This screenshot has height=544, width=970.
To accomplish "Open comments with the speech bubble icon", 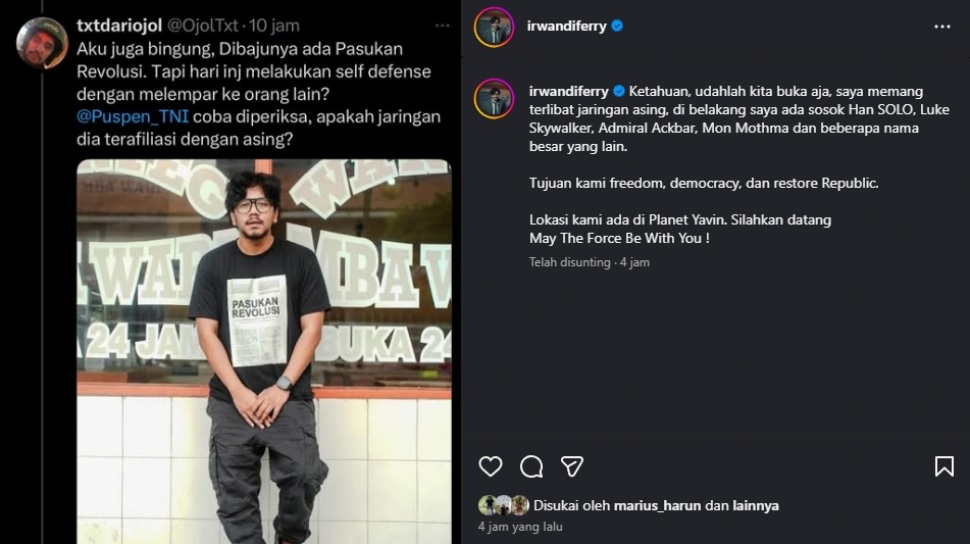I will click(531, 467).
